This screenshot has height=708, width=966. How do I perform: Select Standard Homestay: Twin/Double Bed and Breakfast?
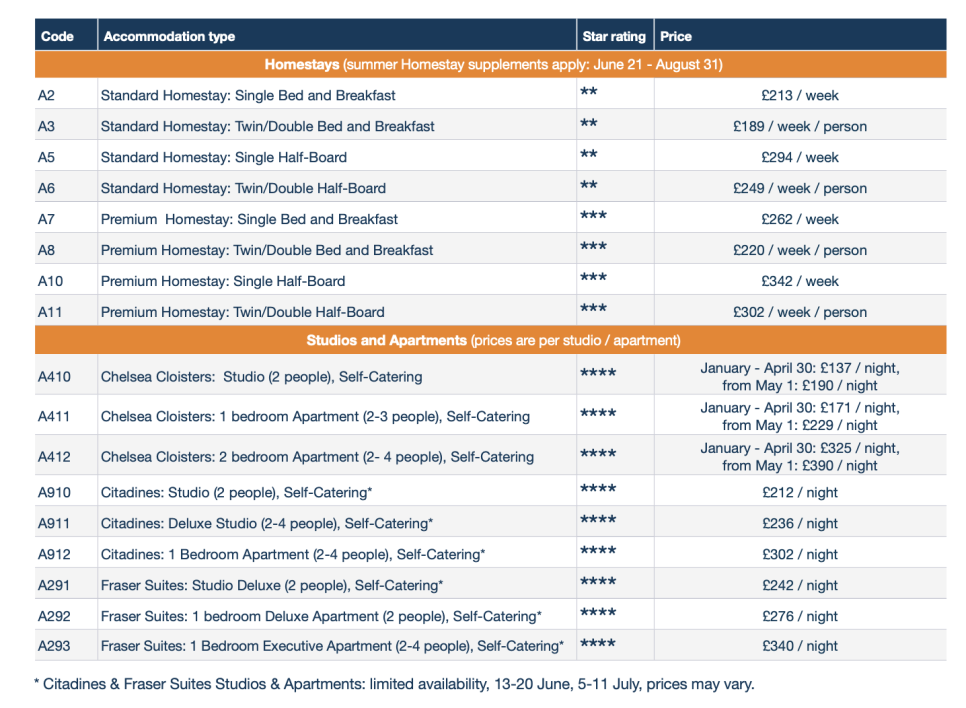click(x=267, y=126)
